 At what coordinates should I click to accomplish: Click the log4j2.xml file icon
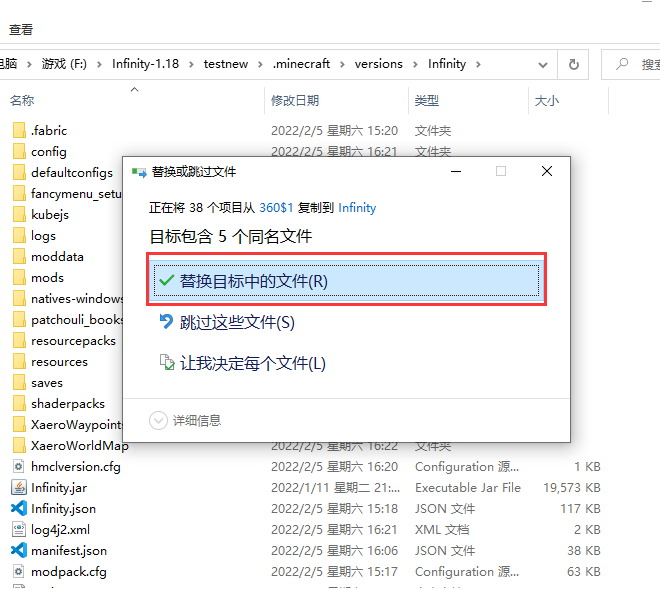click(x=19, y=530)
